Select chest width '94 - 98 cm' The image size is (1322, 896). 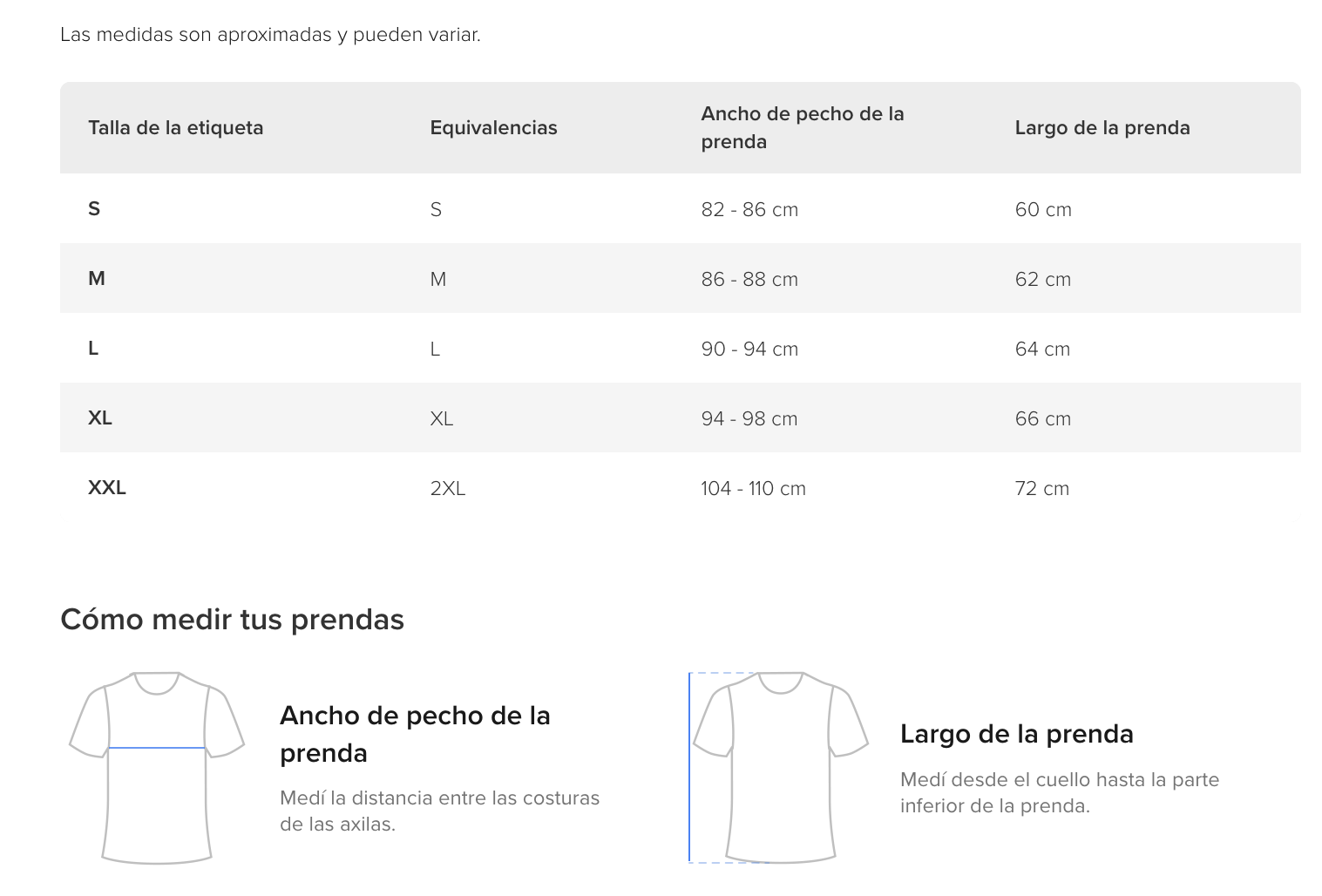(x=749, y=419)
